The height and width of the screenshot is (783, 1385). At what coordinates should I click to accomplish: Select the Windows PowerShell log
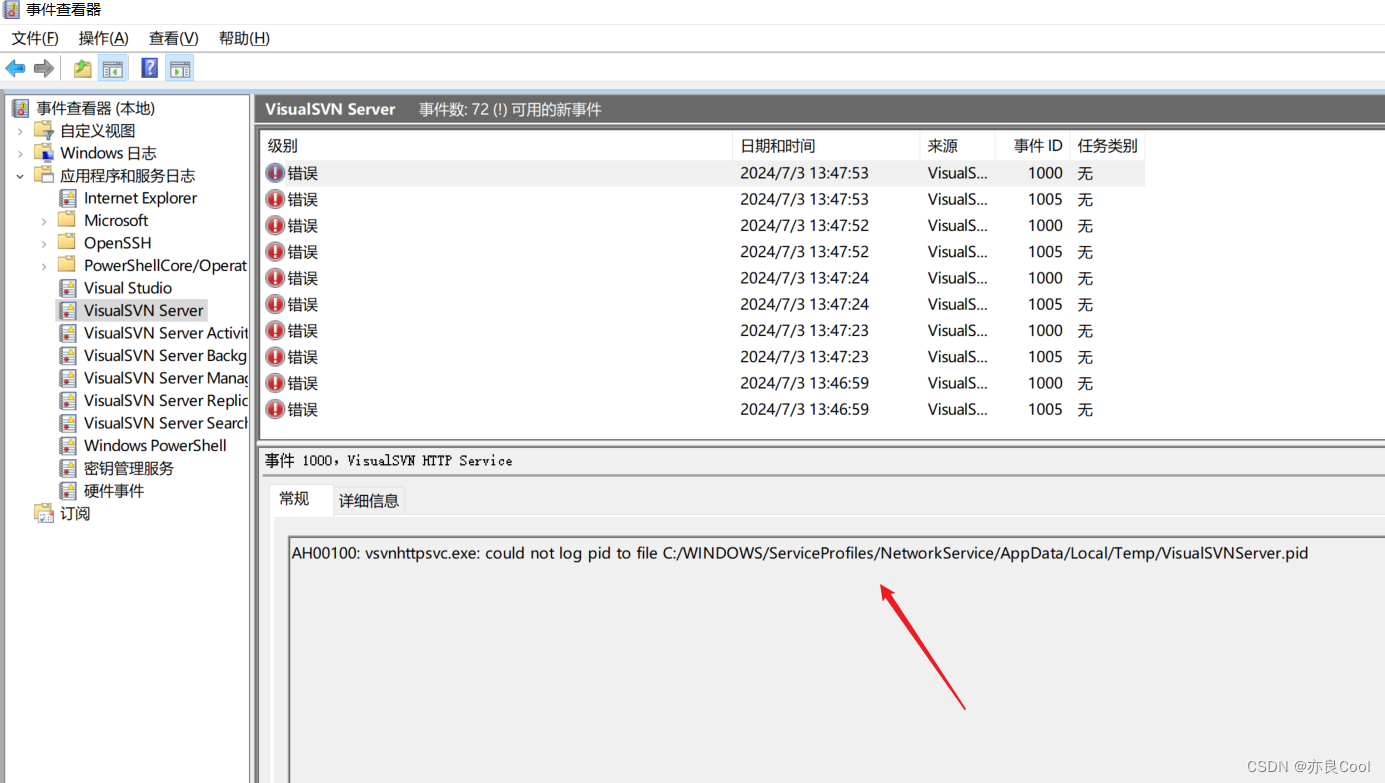[x=155, y=445]
